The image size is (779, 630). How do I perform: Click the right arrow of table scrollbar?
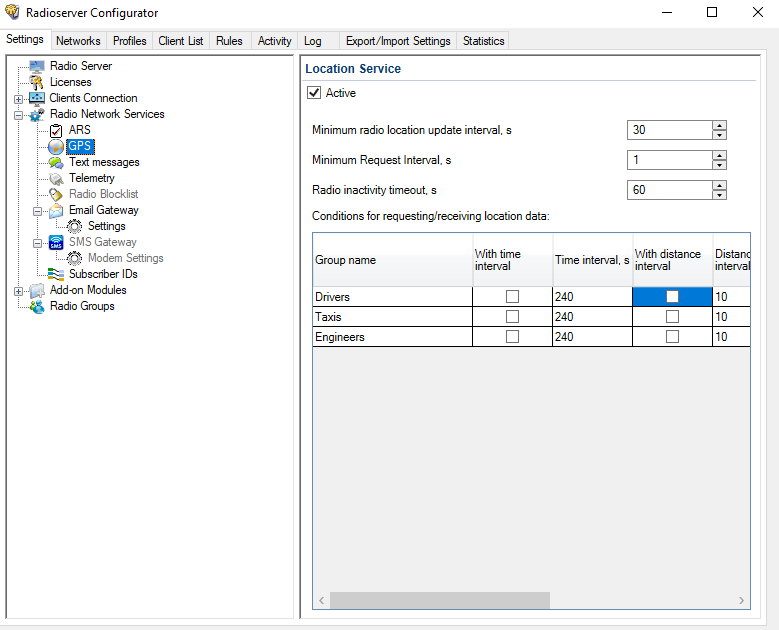coord(741,600)
